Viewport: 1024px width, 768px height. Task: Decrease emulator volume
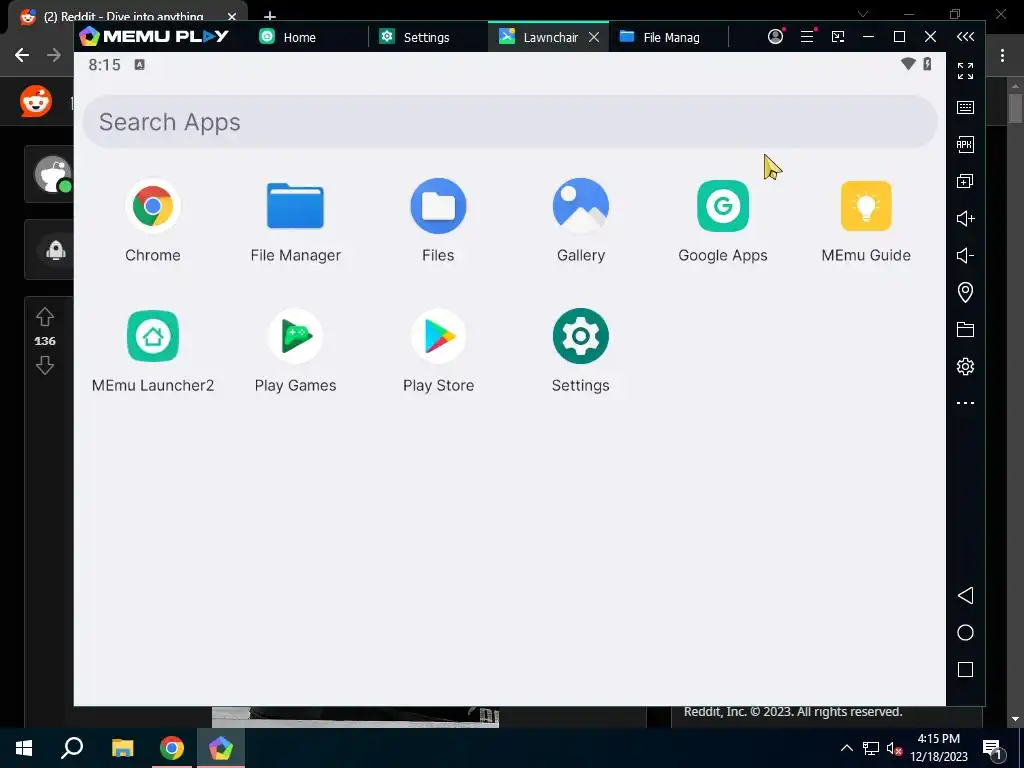(x=965, y=255)
